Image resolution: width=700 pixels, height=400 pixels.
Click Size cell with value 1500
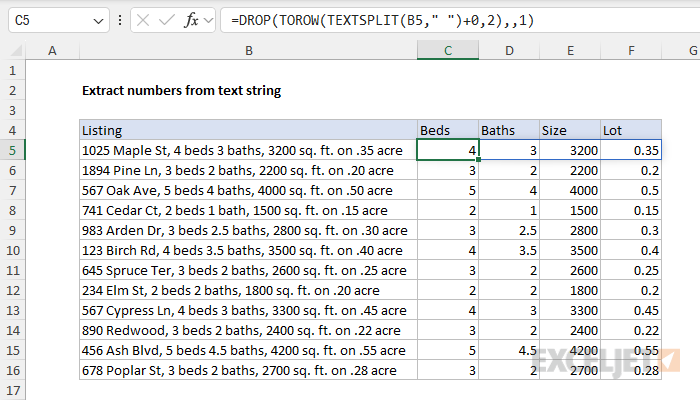click(x=570, y=210)
